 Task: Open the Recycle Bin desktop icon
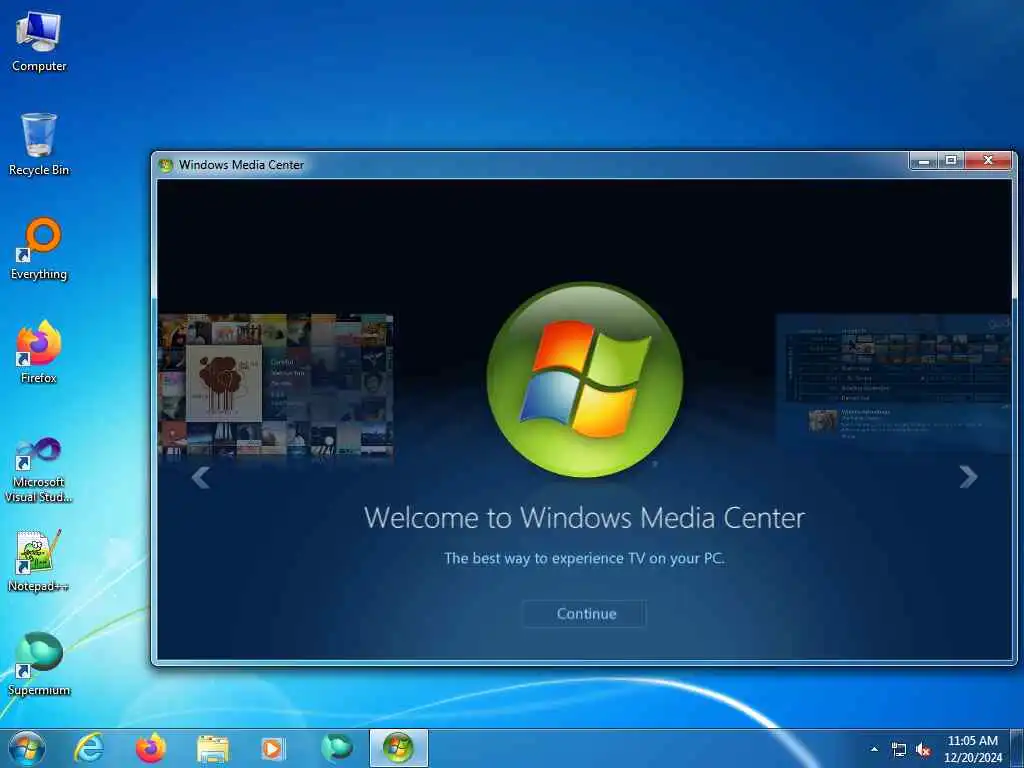pyautogui.click(x=39, y=145)
